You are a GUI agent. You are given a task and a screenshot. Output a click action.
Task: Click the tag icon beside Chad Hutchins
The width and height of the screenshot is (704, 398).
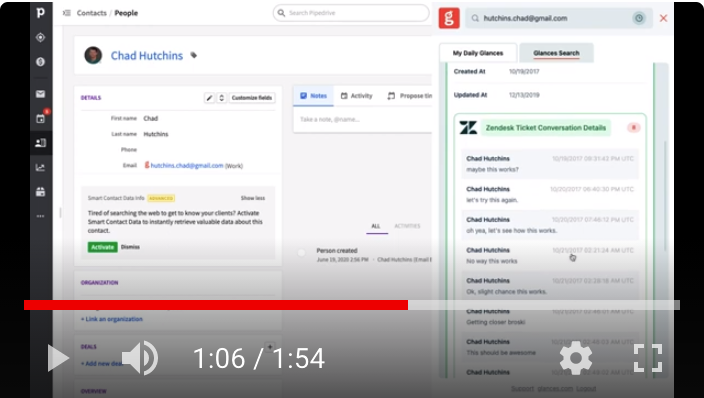click(x=194, y=55)
